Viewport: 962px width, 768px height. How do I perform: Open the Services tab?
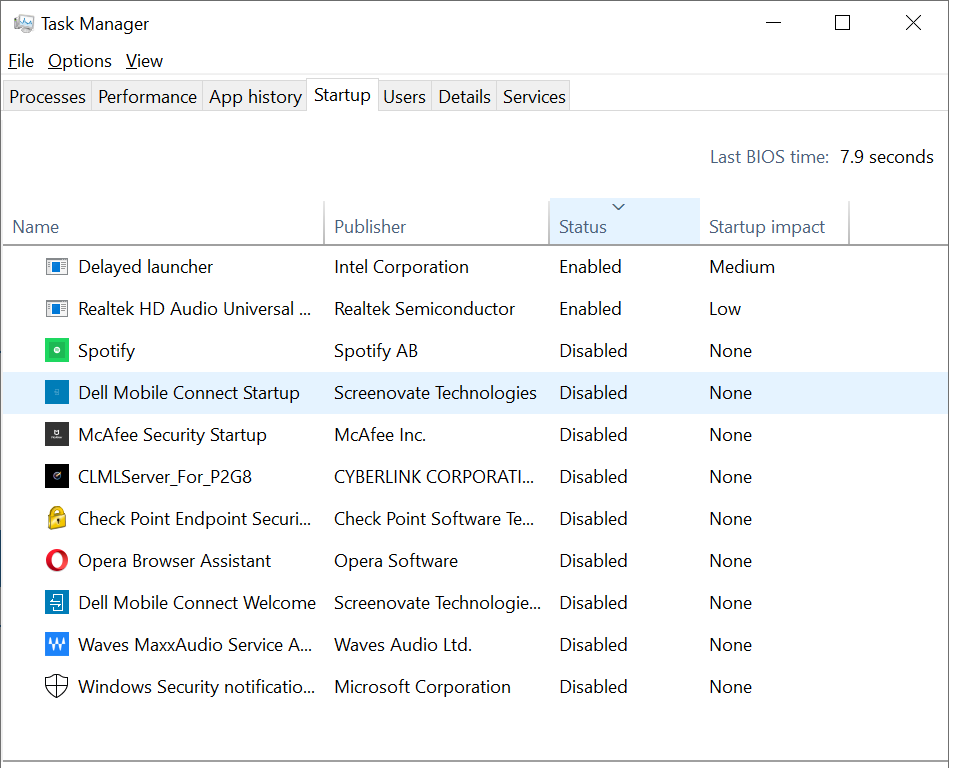coord(534,97)
